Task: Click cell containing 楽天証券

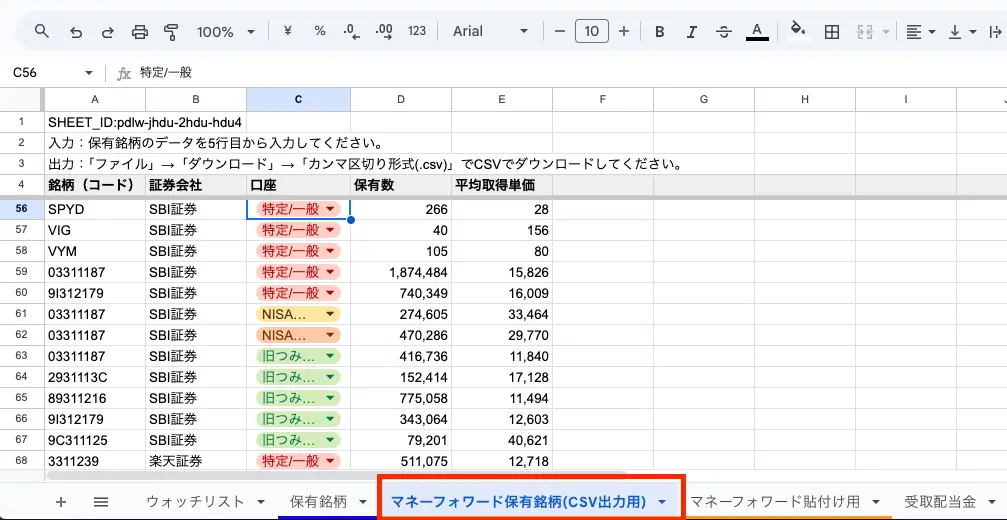Action: (196, 460)
